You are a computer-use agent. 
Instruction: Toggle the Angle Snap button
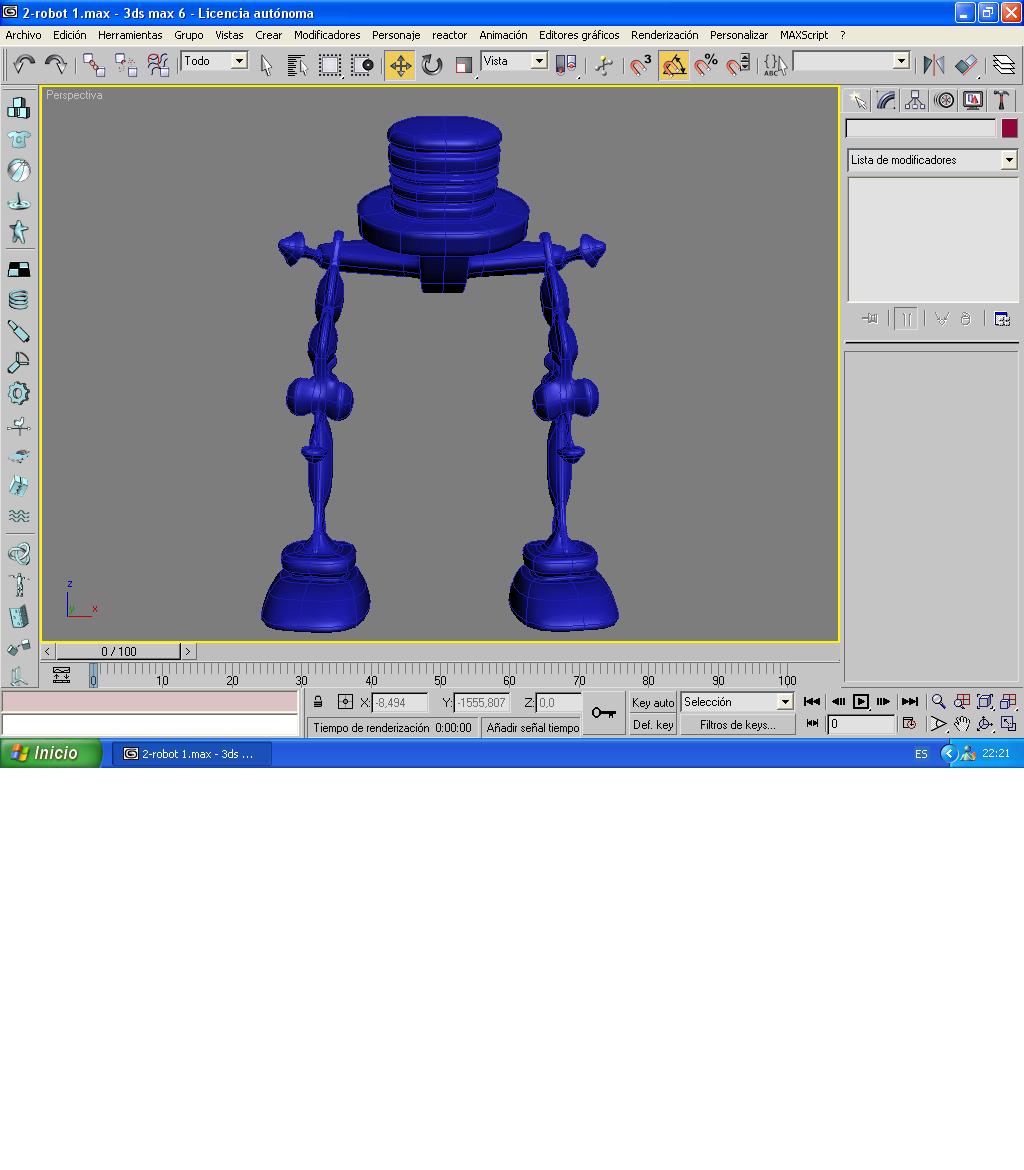673,65
